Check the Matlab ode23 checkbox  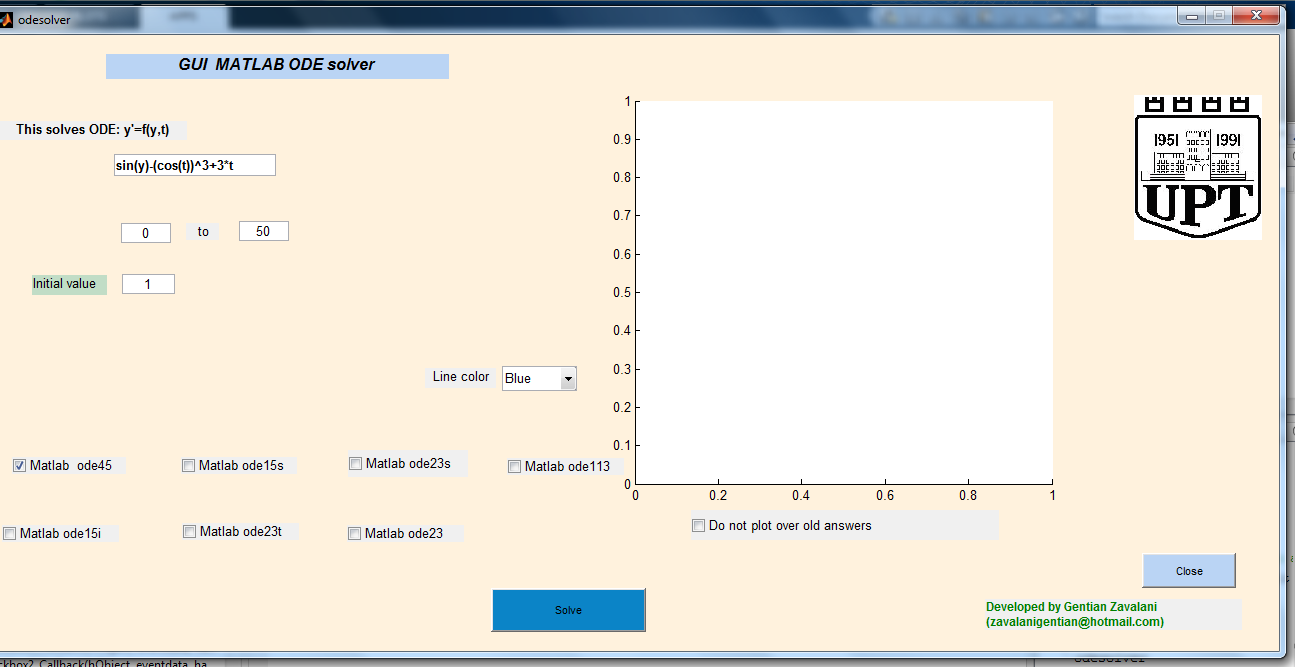pos(354,534)
